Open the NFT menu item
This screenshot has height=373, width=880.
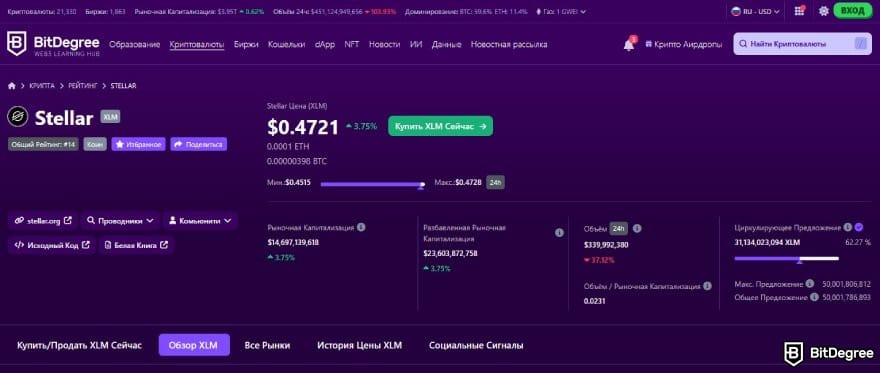coord(352,44)
